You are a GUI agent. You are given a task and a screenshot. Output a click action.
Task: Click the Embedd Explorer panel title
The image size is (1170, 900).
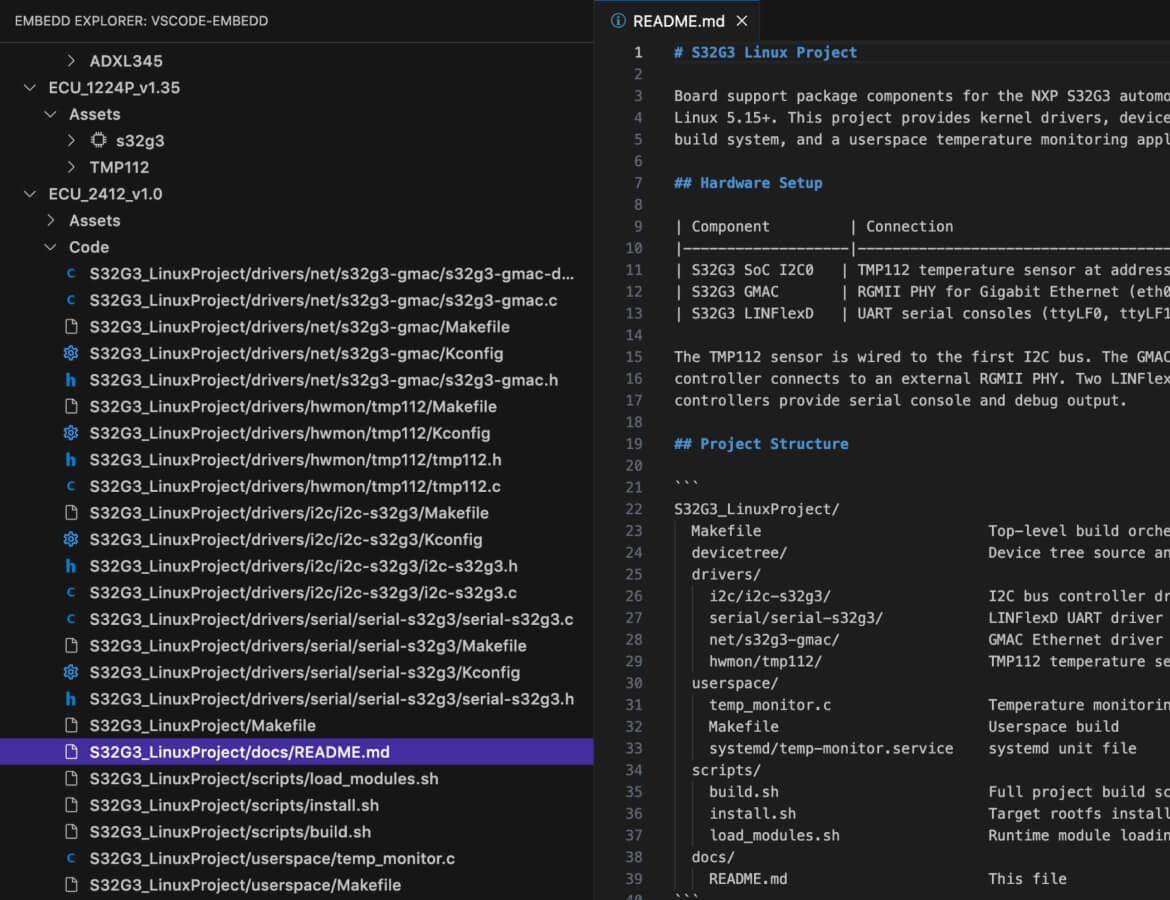[141, 21]
